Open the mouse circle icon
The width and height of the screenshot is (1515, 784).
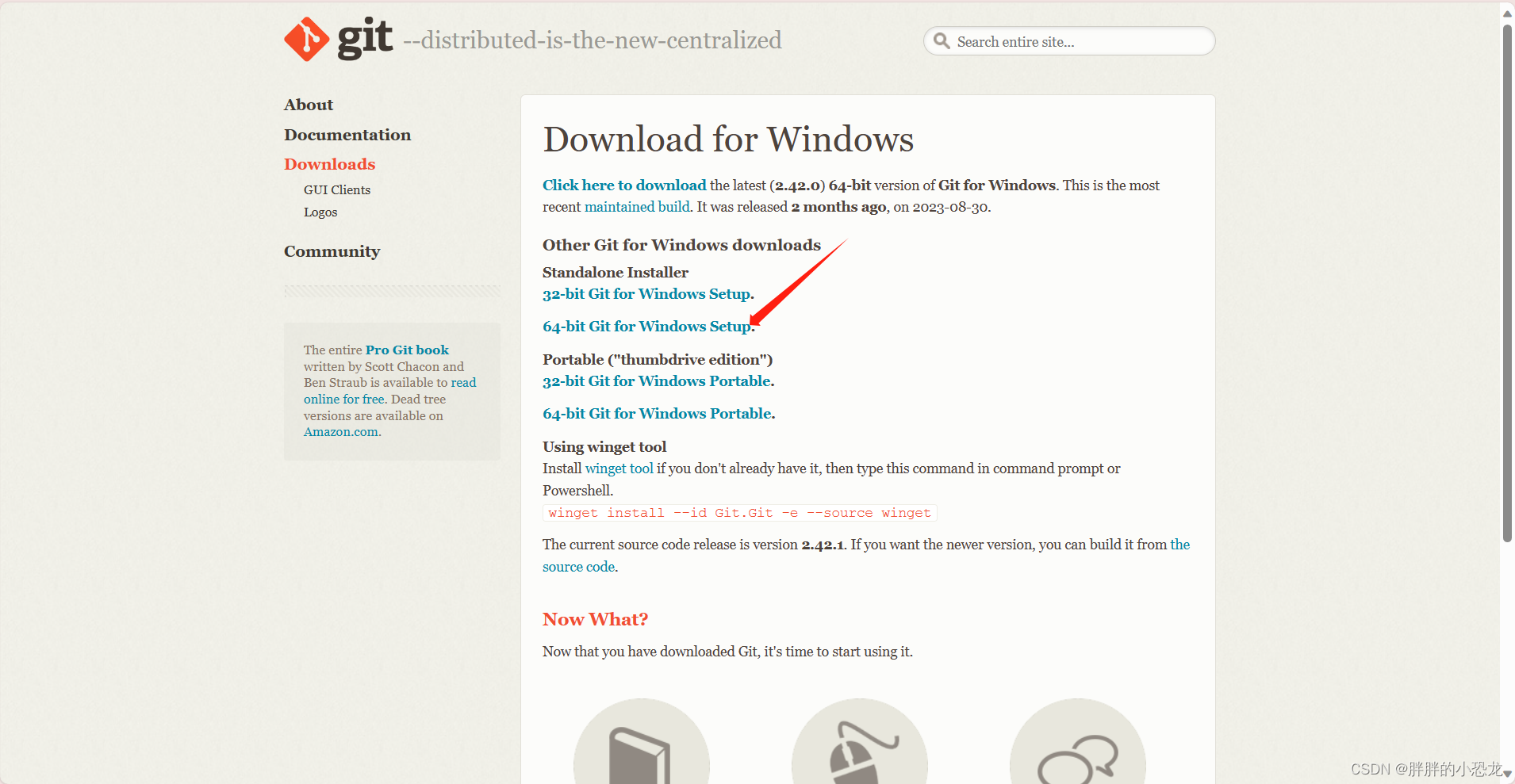pos(860,741)
